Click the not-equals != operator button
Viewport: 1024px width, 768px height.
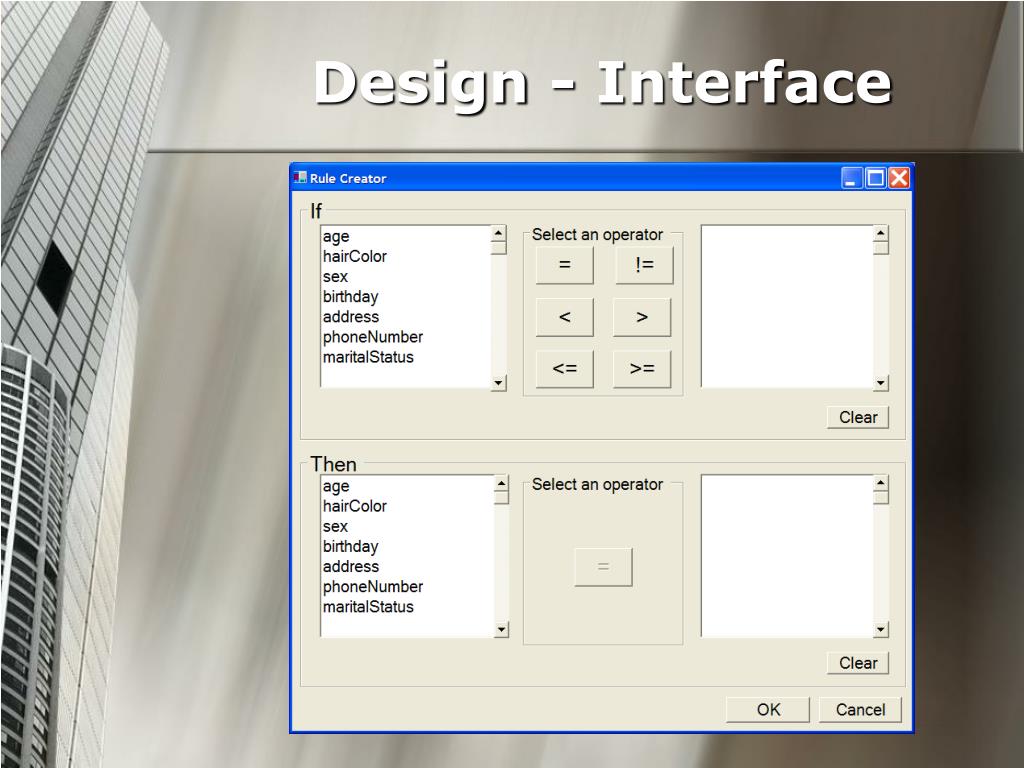[644, 264]
